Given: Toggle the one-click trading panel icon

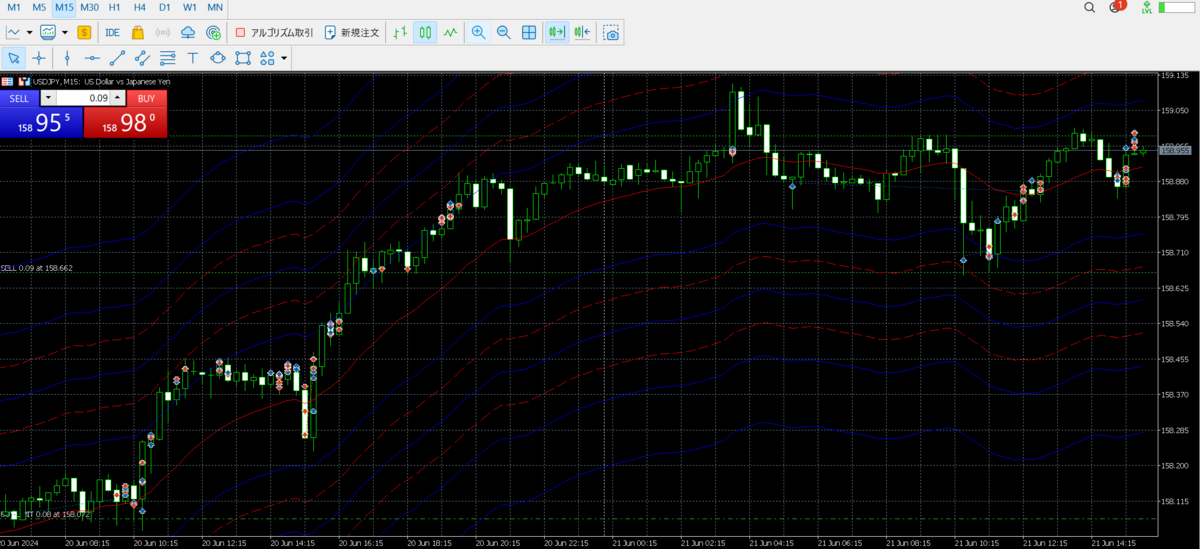Looking at the screenshot, I should coord(24,81).
